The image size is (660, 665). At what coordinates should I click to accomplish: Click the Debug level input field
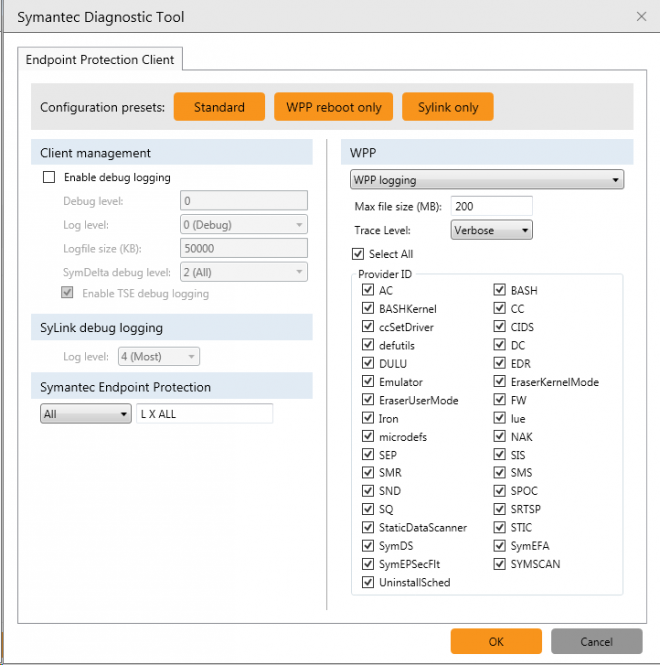[244, 200]
